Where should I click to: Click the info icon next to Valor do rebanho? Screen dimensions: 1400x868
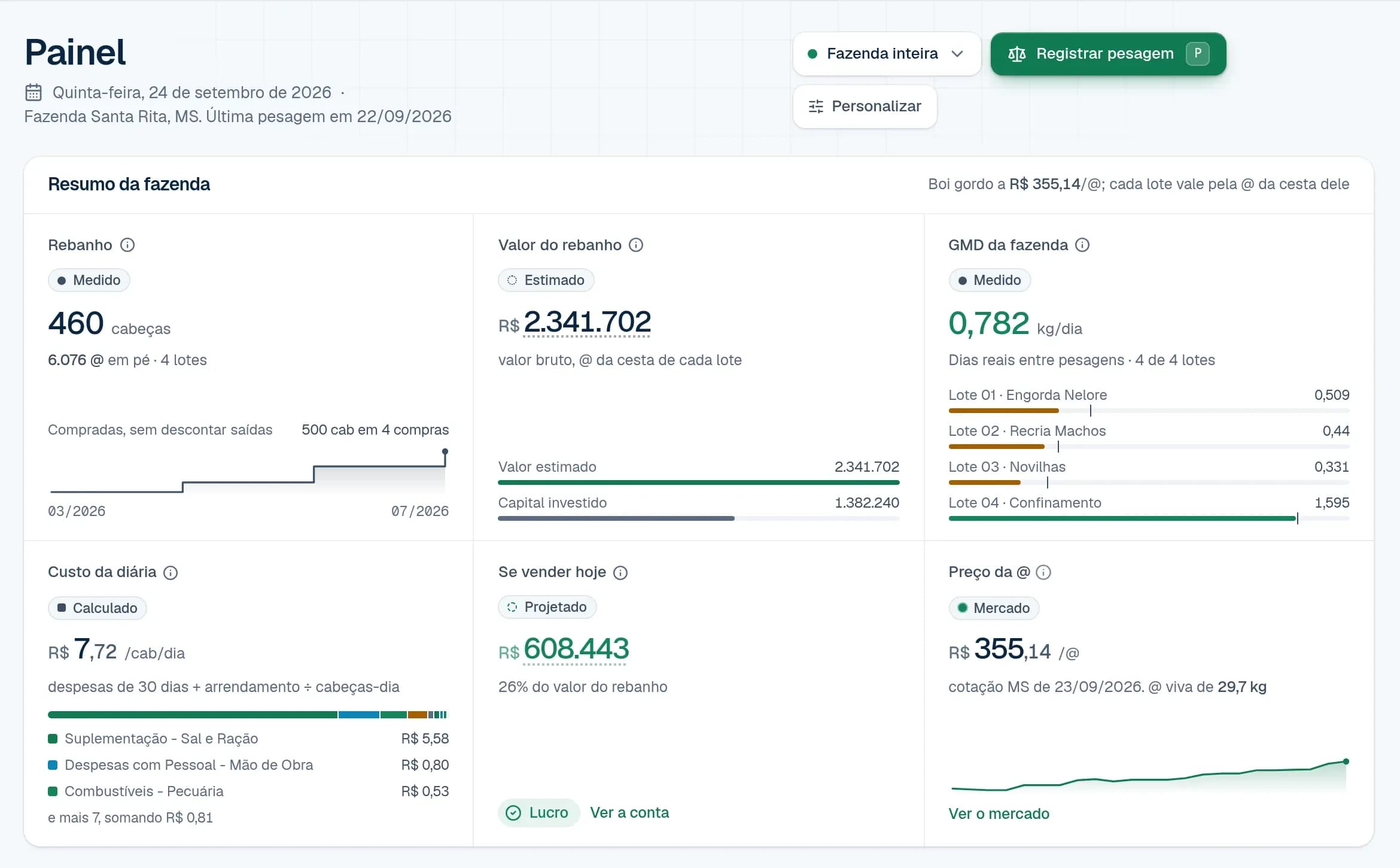pos(636,245)
